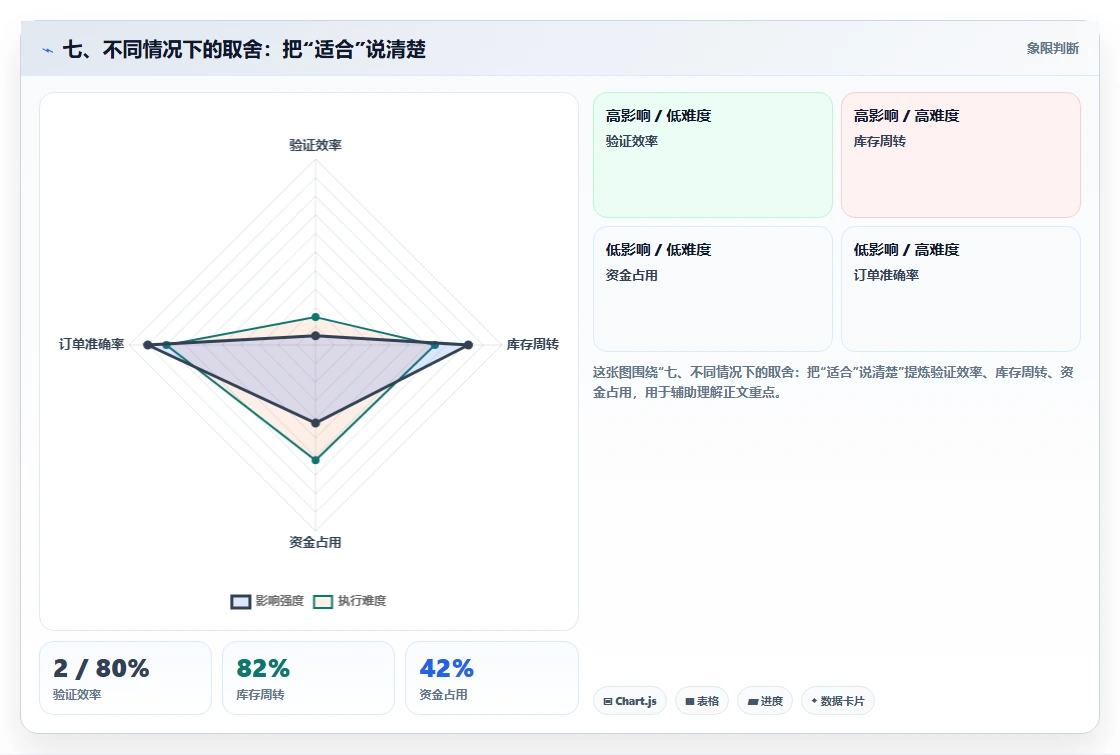
Task: Click the 进度 tag chip
Action: (x=765, y=701)
